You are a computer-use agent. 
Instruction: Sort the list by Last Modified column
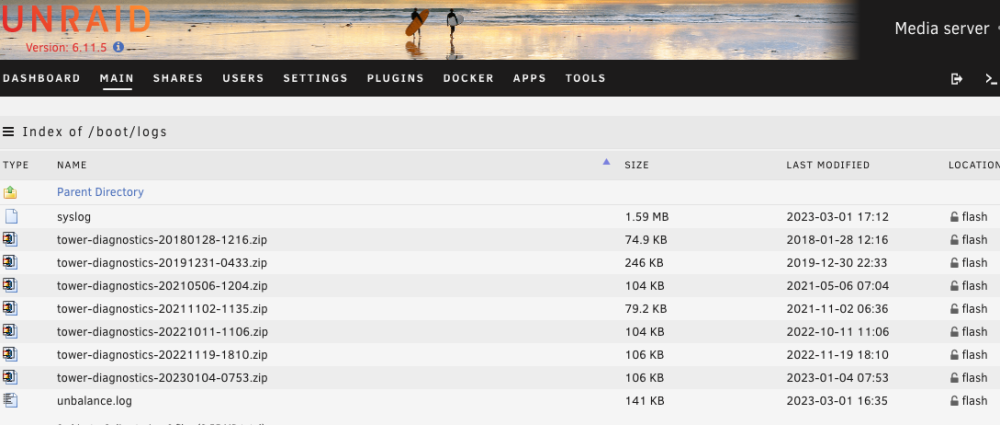click(828, 165)
